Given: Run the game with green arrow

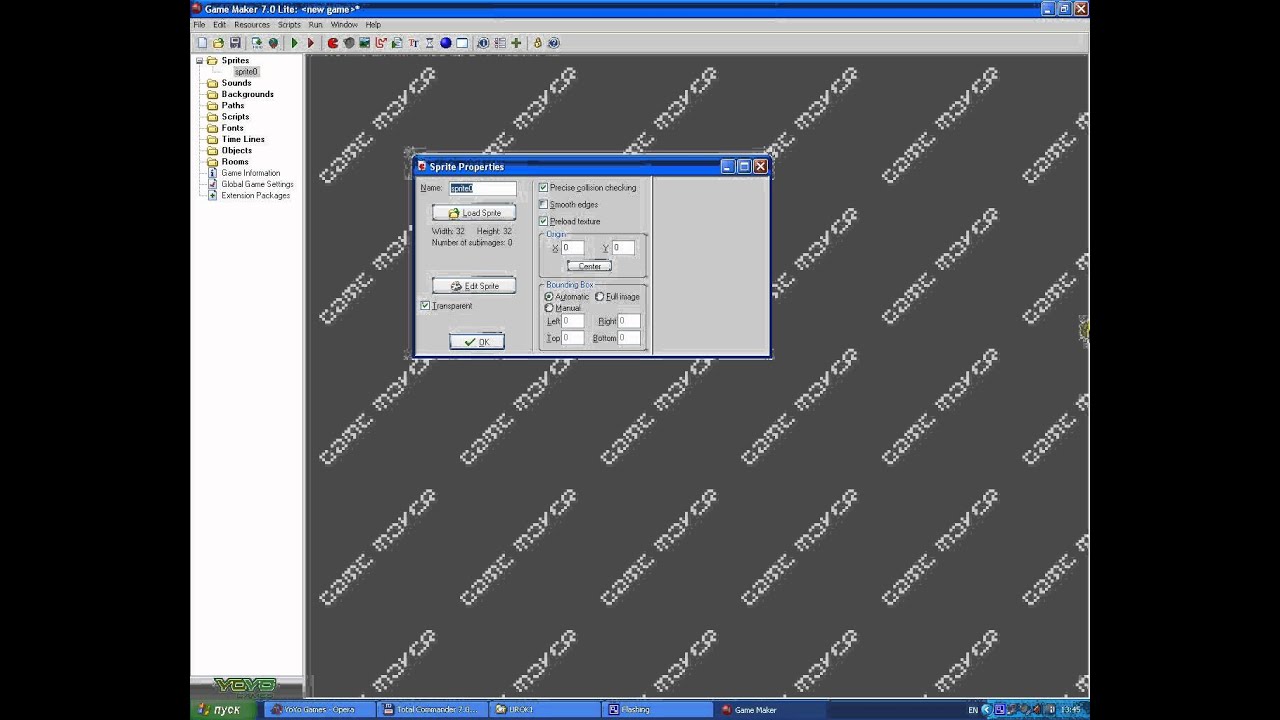Looking at the screenshot, I should (294, 43).
